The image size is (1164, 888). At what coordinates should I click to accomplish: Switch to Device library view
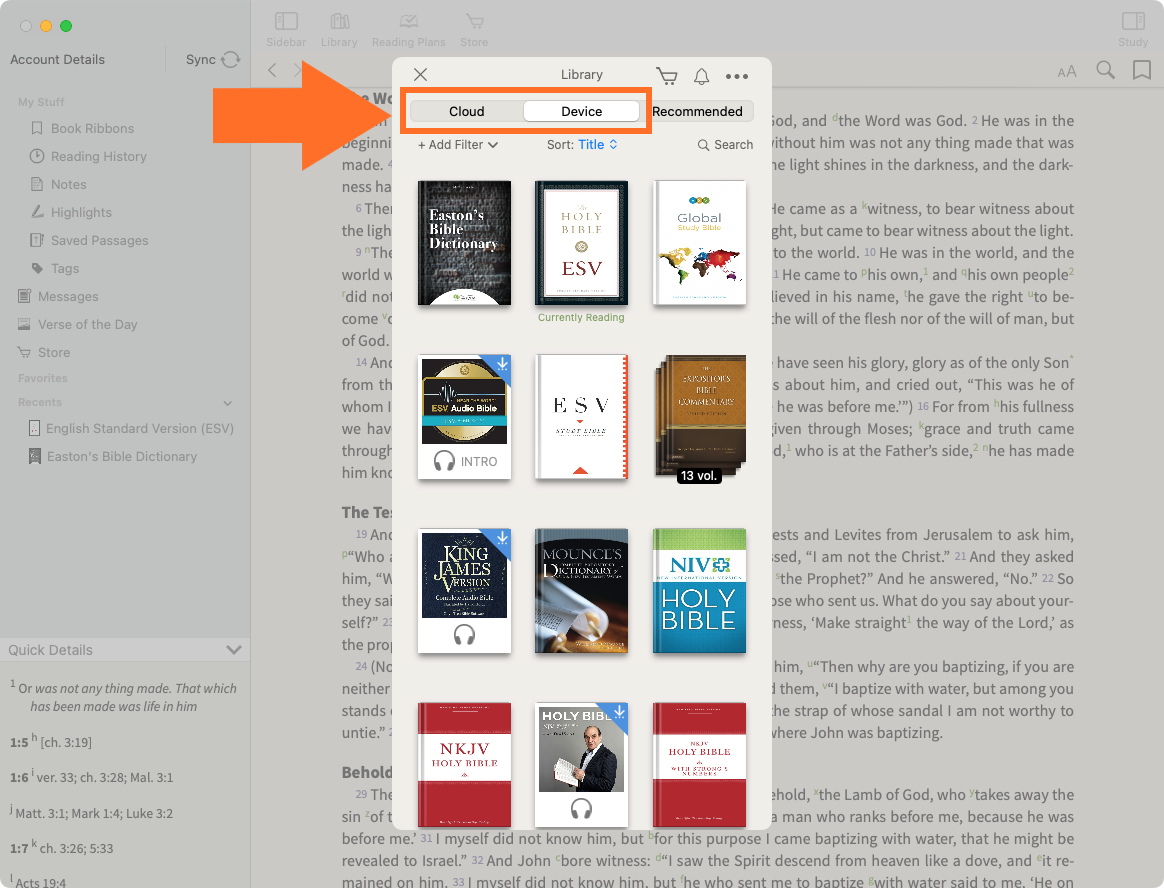pos(581,111)
